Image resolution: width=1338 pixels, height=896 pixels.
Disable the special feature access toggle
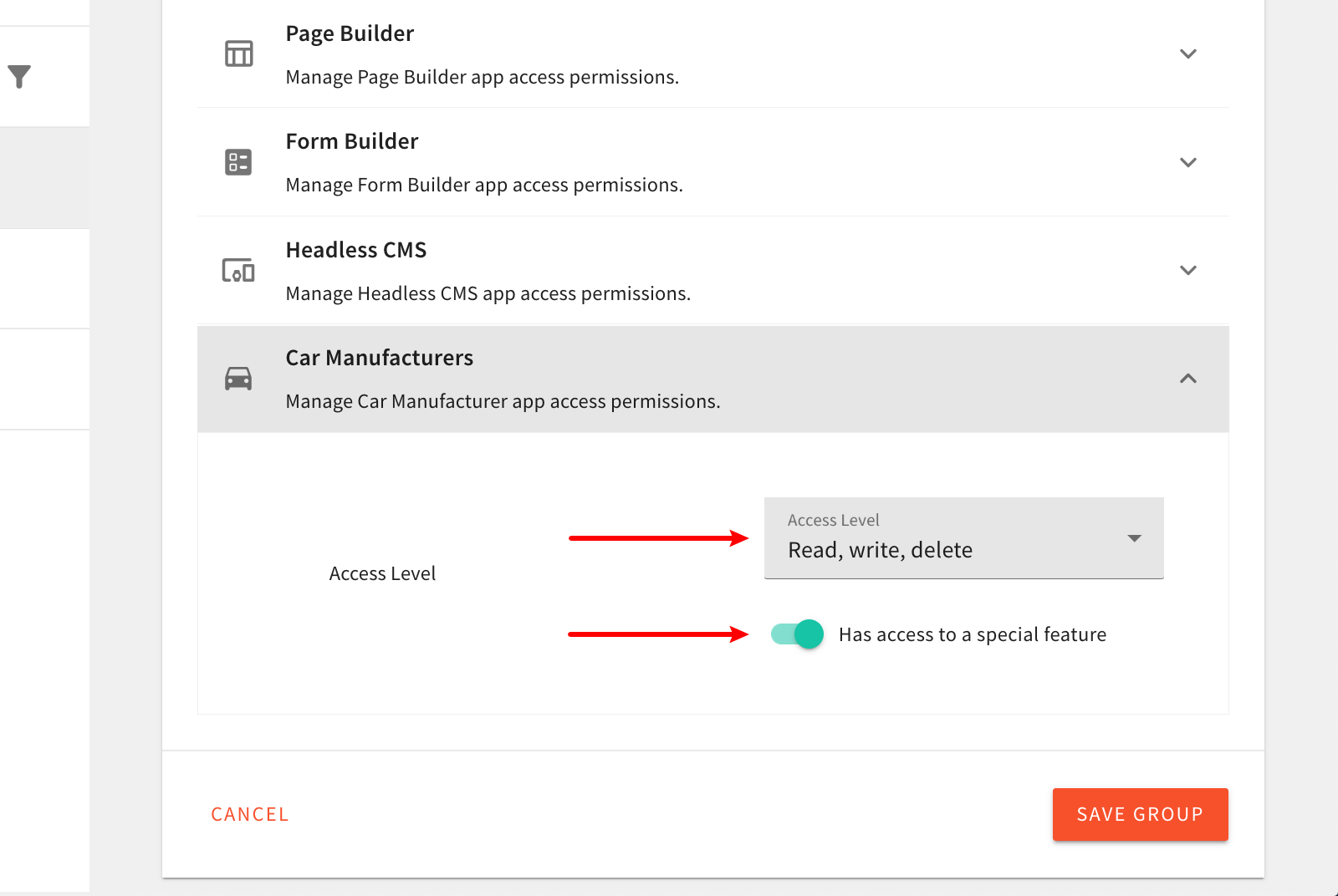click(x=797, y=634)
